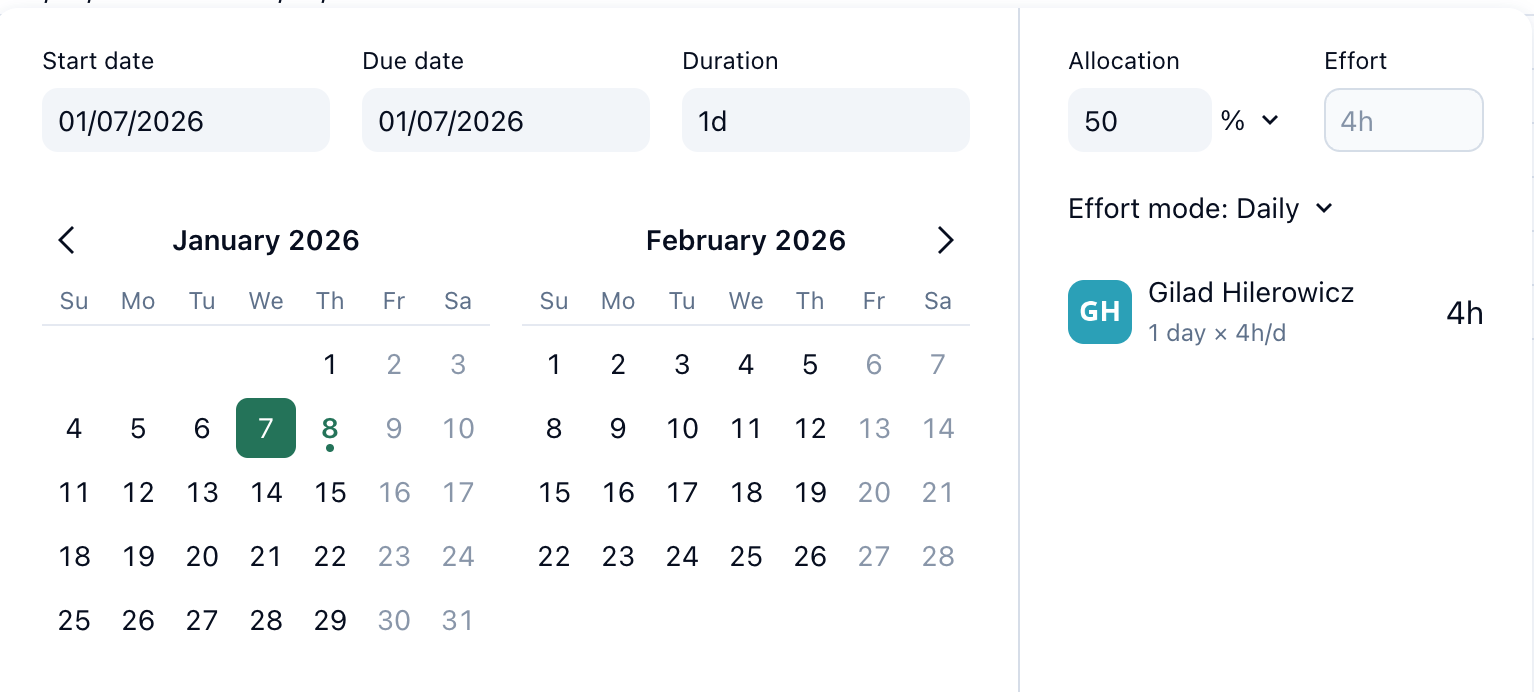Image resolution: width=1534 pixels, height=692 pixels.
Task: Choose January 29 in the calendar
Action: (x=330, y=621)
